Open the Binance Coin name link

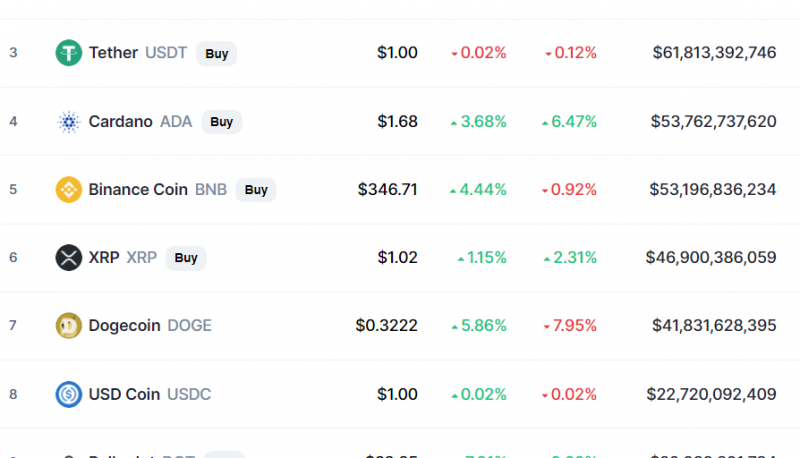tap(138, 190)
